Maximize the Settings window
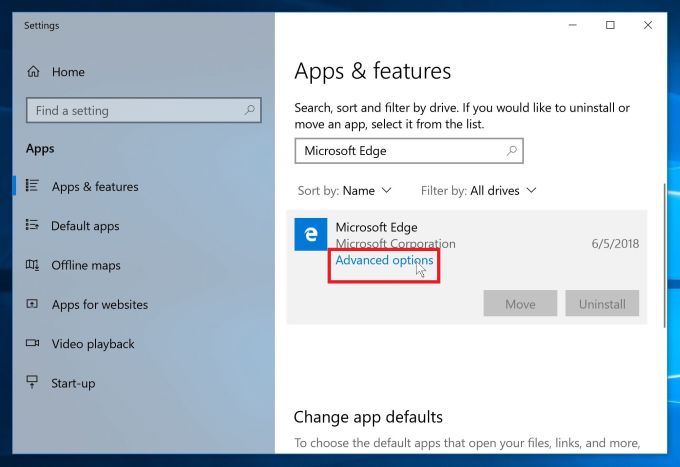The height and width of the screenshot is (467, 680). pyautogui.click(x=610, y=25)
